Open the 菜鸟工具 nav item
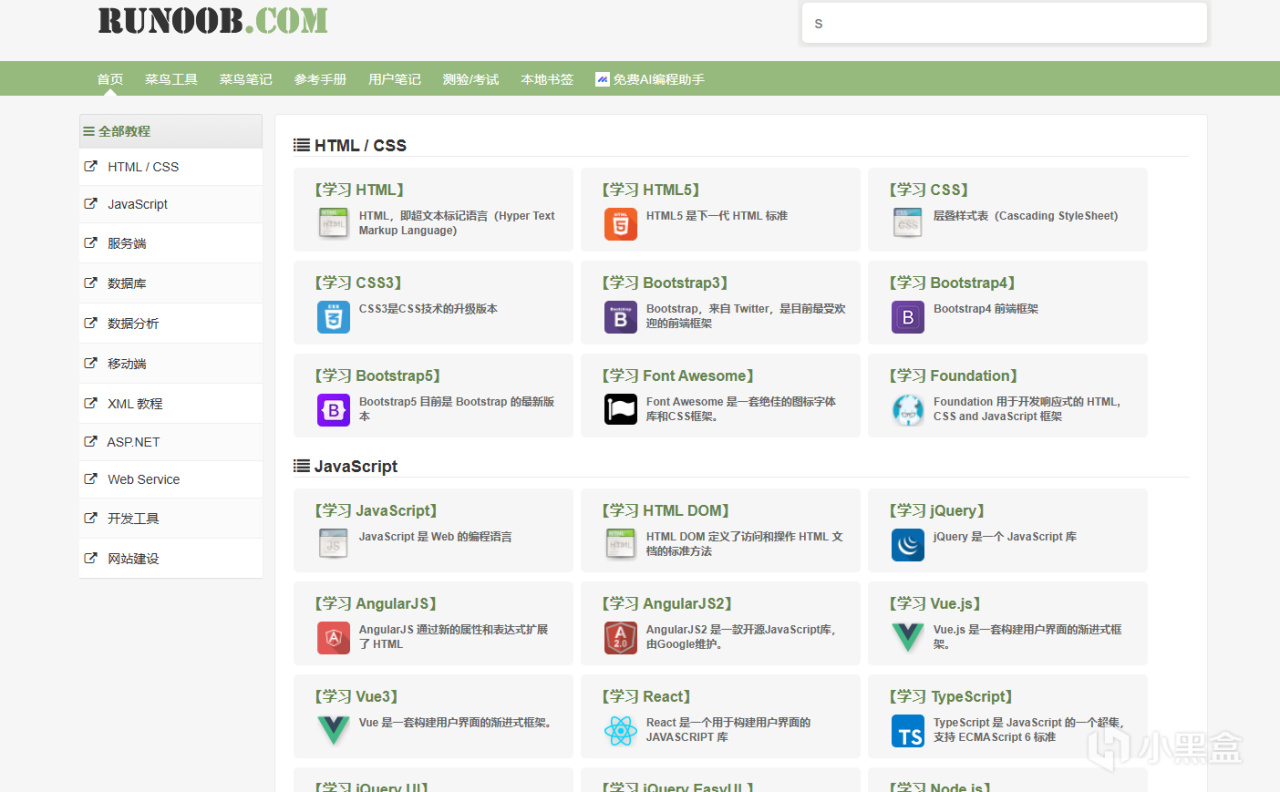Viewport: 1280px width, 792px height. (x=171, y=79)
